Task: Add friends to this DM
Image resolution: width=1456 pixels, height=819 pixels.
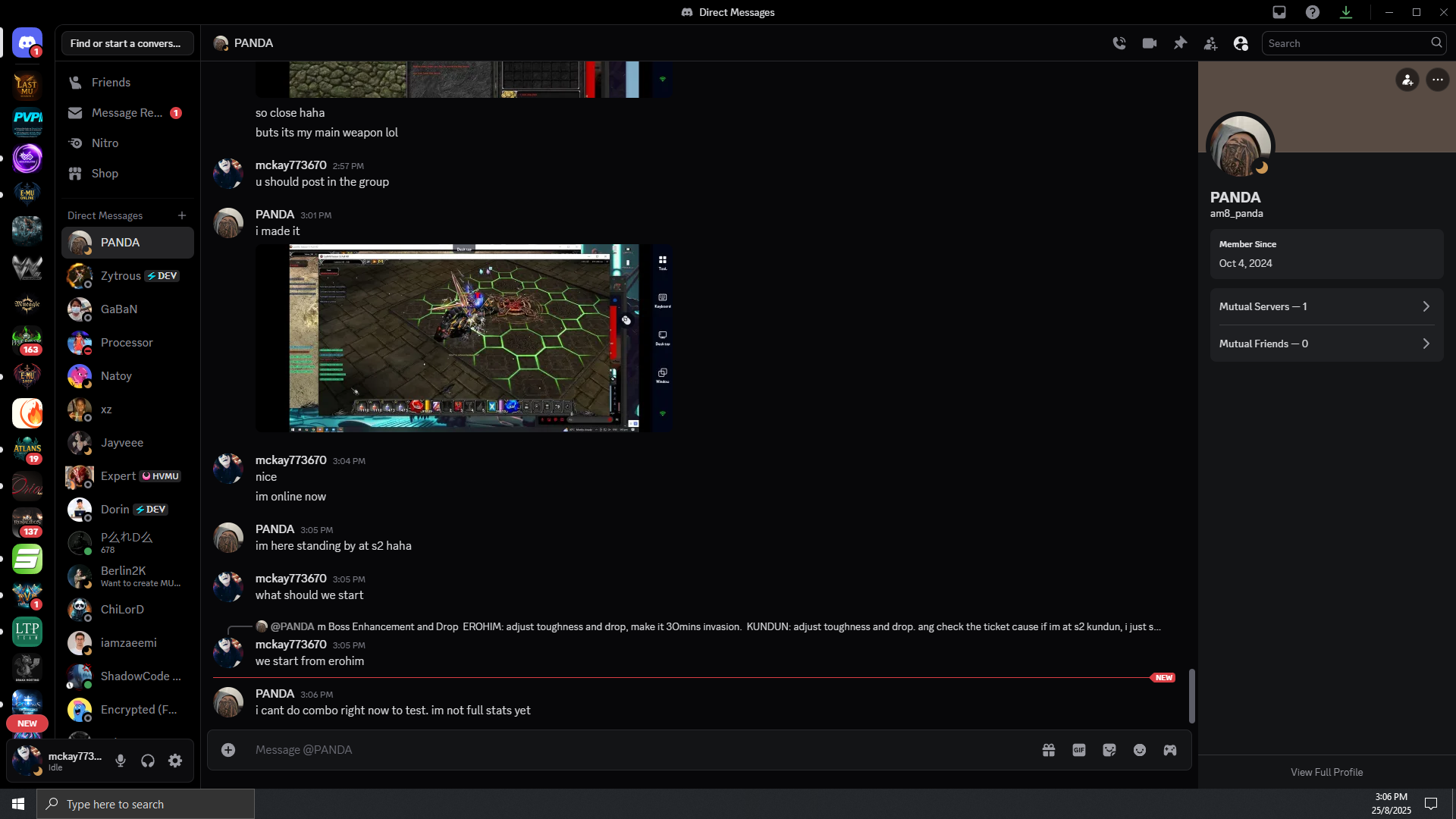Action: click(x=1210, y=43)
